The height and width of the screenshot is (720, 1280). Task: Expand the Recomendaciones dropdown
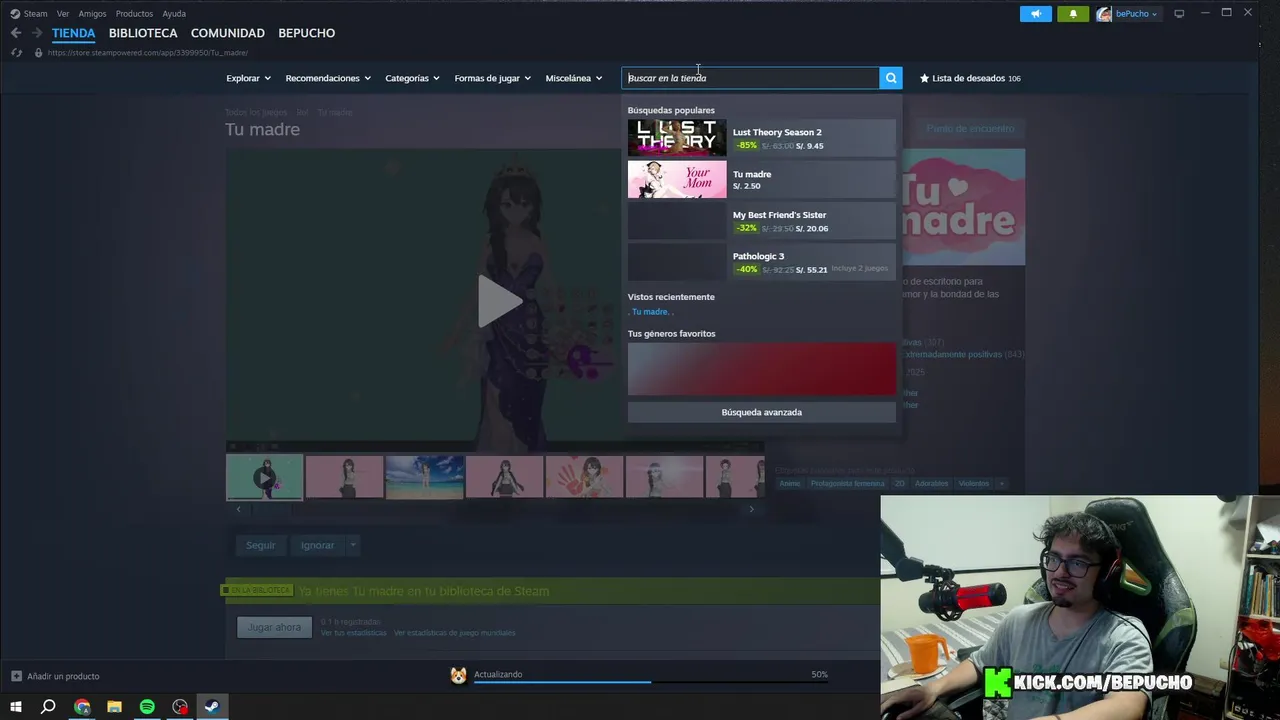328,78
